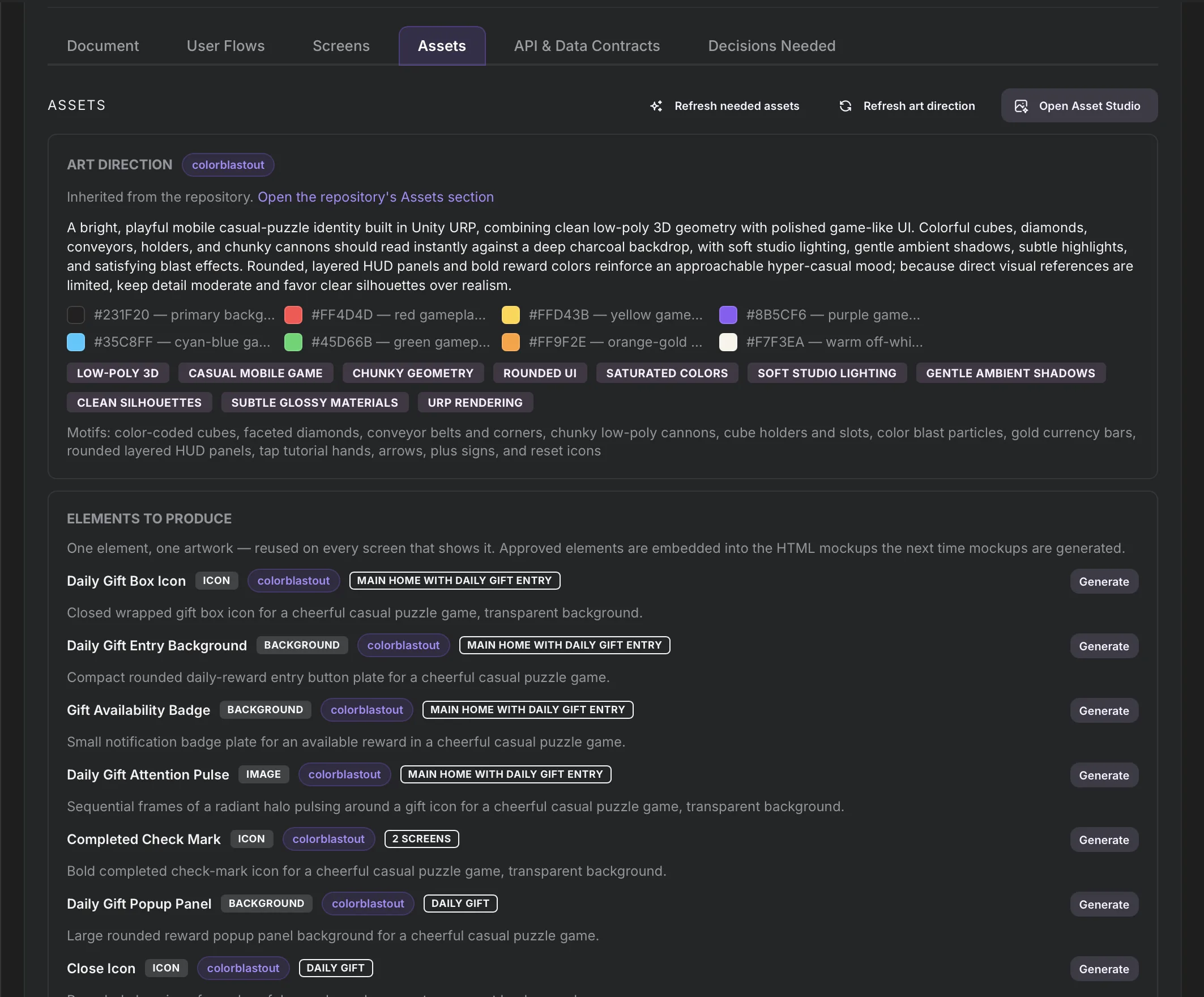Click the Daily Gift Attention Pulse title
The width and height of the screenshot is (1204, 997).
(x=148, y=775)
